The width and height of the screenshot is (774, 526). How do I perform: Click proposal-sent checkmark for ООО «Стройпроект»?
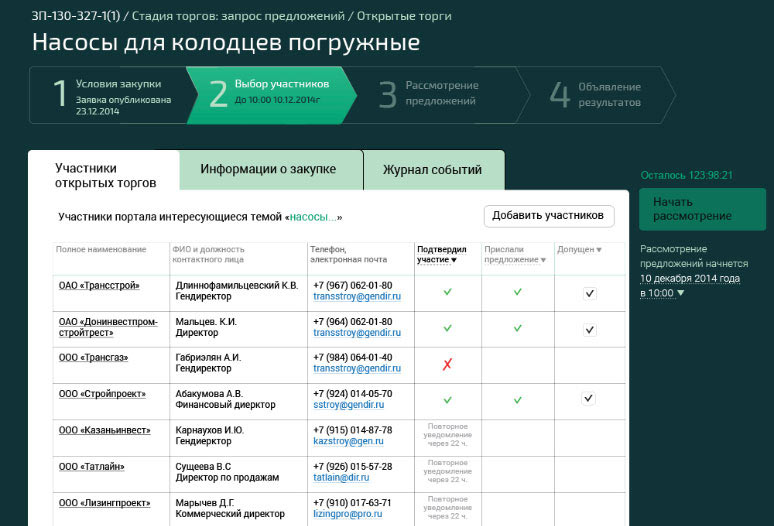517,400
